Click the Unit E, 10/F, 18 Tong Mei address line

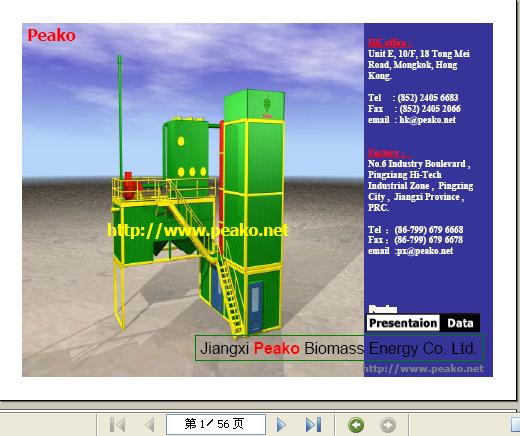(x=419, y=54)
